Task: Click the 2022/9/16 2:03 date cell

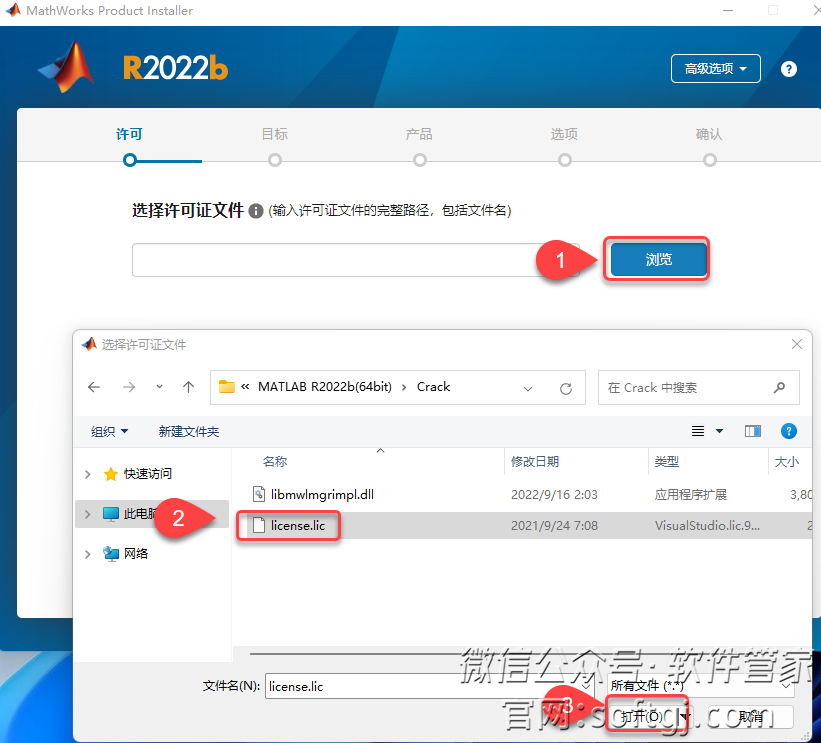Action: coord(554,495)
